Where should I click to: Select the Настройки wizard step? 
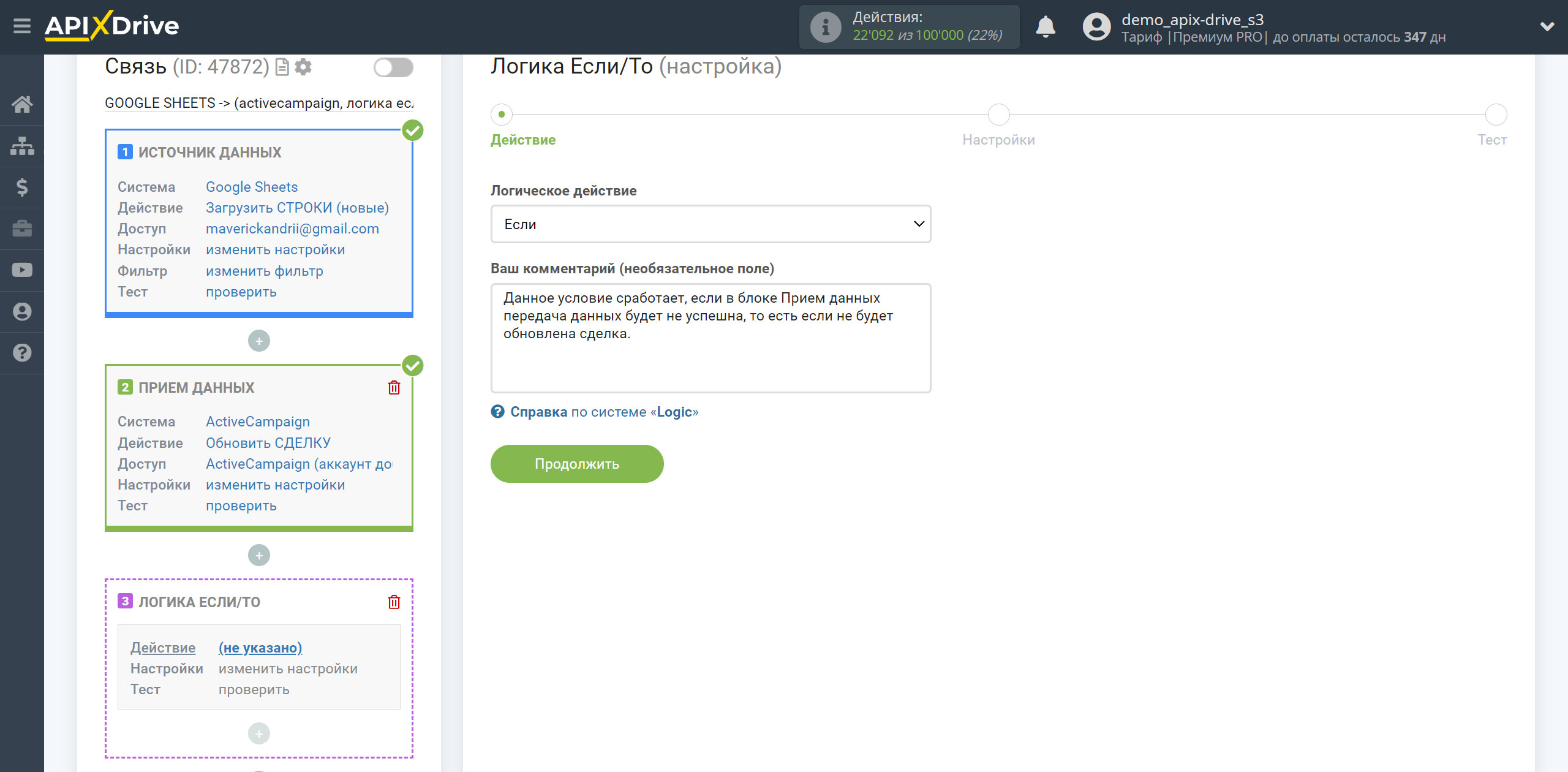click(x=998, y=115)
